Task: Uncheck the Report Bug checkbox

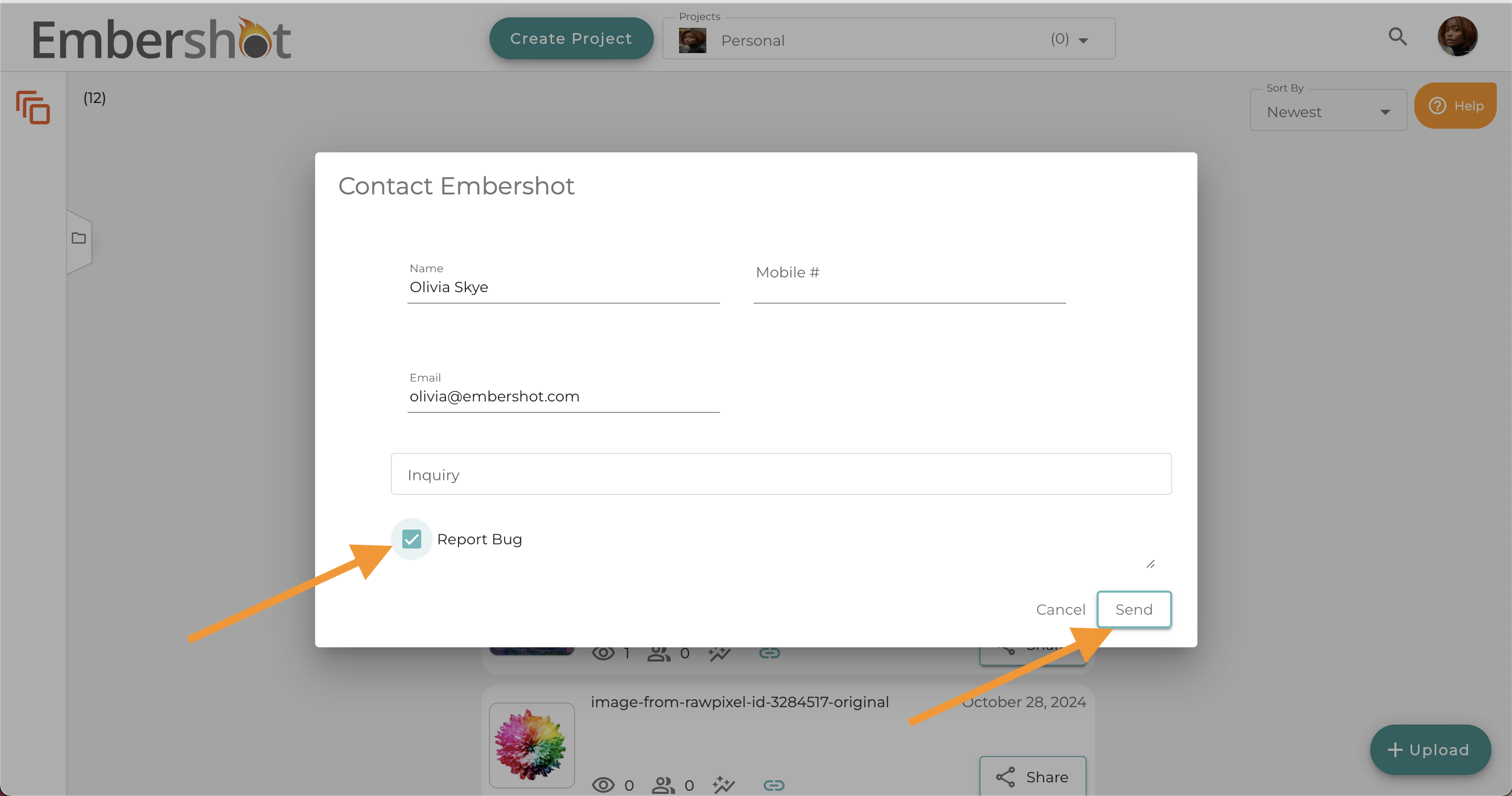Action: tap(411, 539)
